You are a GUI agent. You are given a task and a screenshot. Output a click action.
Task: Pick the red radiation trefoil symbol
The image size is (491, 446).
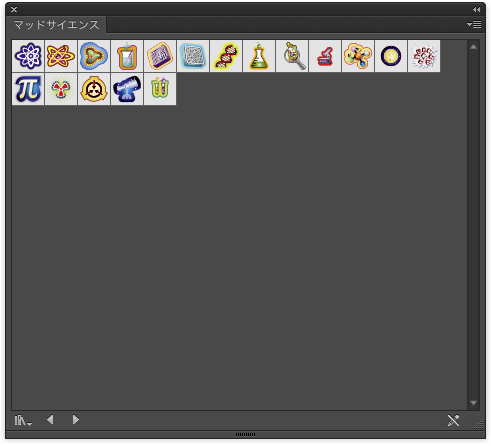tap(61, 89)
